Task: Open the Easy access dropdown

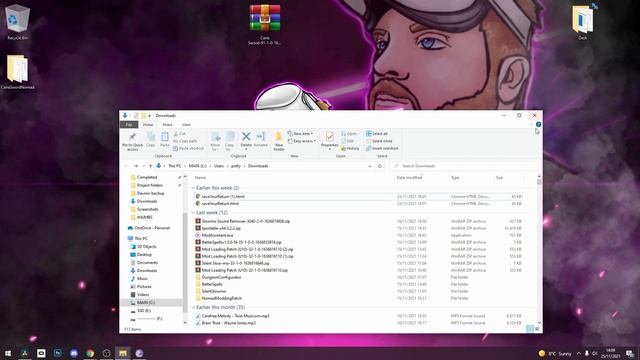Action: pos(302,141)
